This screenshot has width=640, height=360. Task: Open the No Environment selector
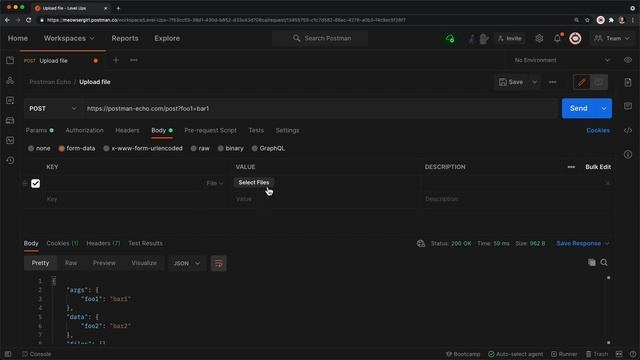coord(562,60)
